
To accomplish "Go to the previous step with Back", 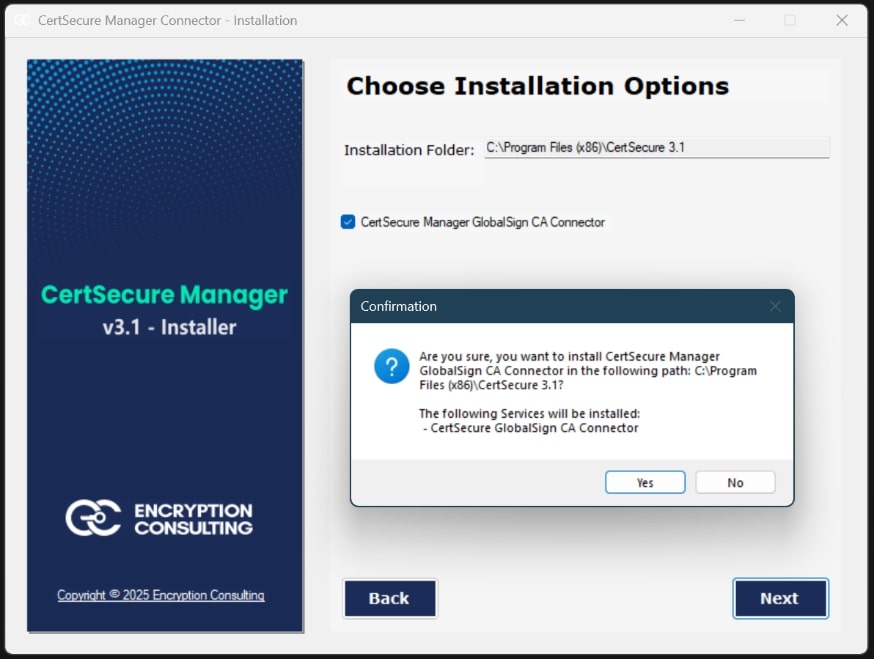I will [x=390, y=598].
